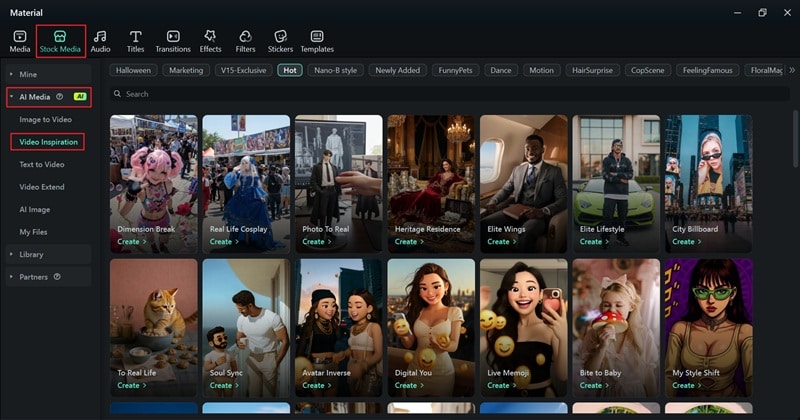Click Create on Heritage Residence card
Image resolution: width=800 pixels, height=420 pixels.
409,242
